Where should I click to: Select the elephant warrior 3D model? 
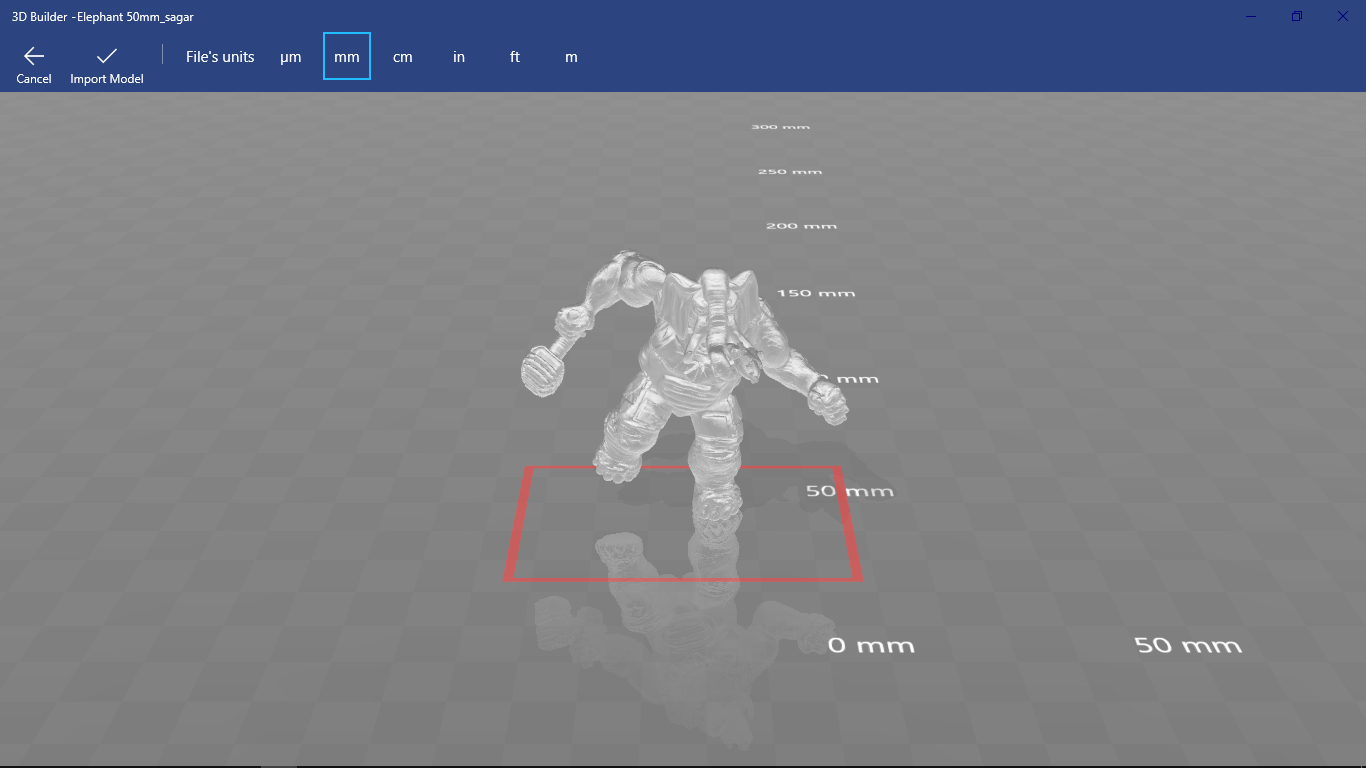coord(690,360)
